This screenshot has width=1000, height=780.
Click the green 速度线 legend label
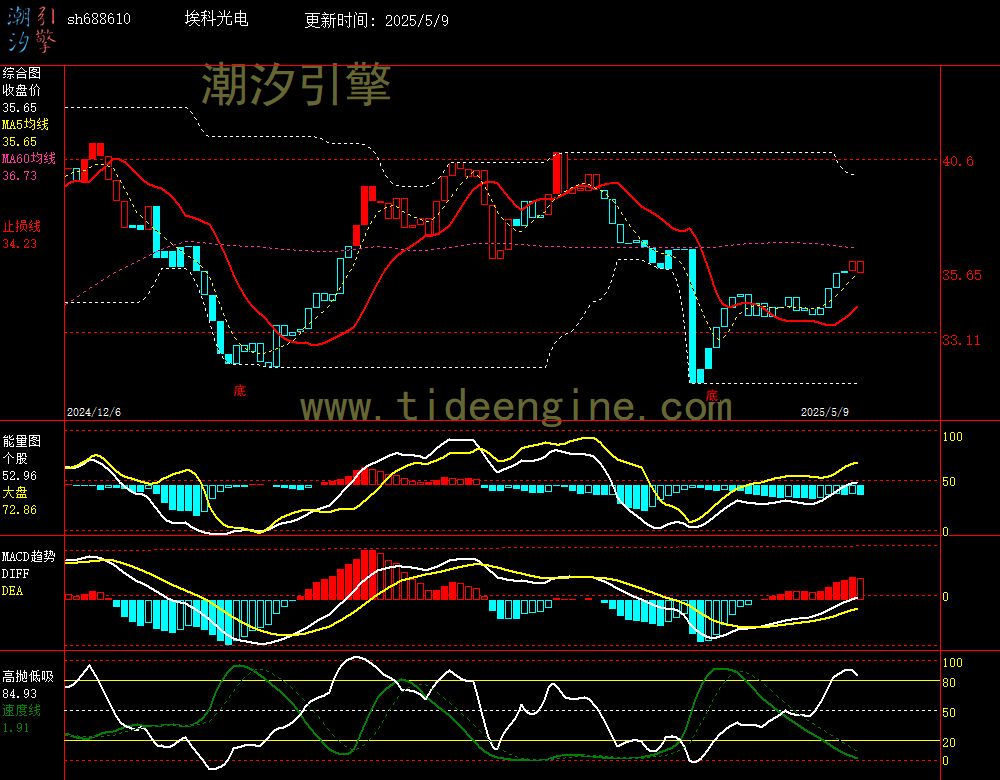(x=21, y=710)
